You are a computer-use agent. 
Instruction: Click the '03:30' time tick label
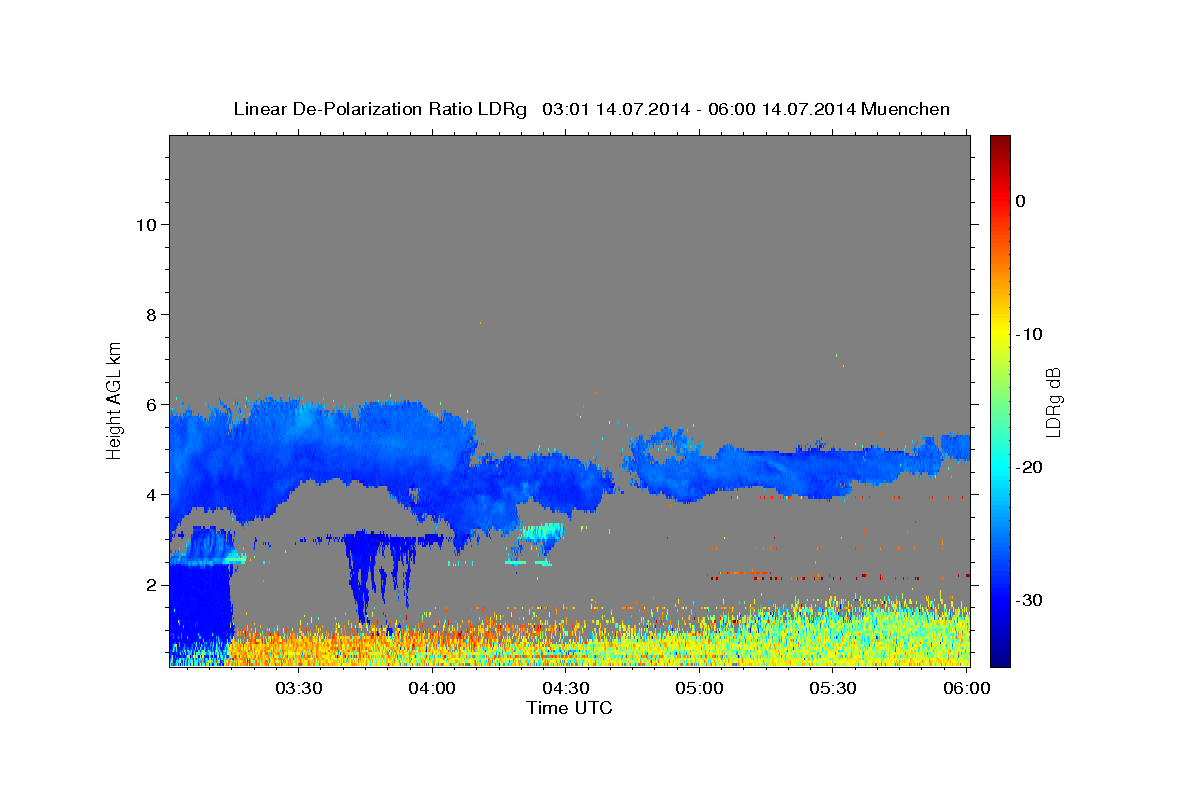tap(298, 688)
